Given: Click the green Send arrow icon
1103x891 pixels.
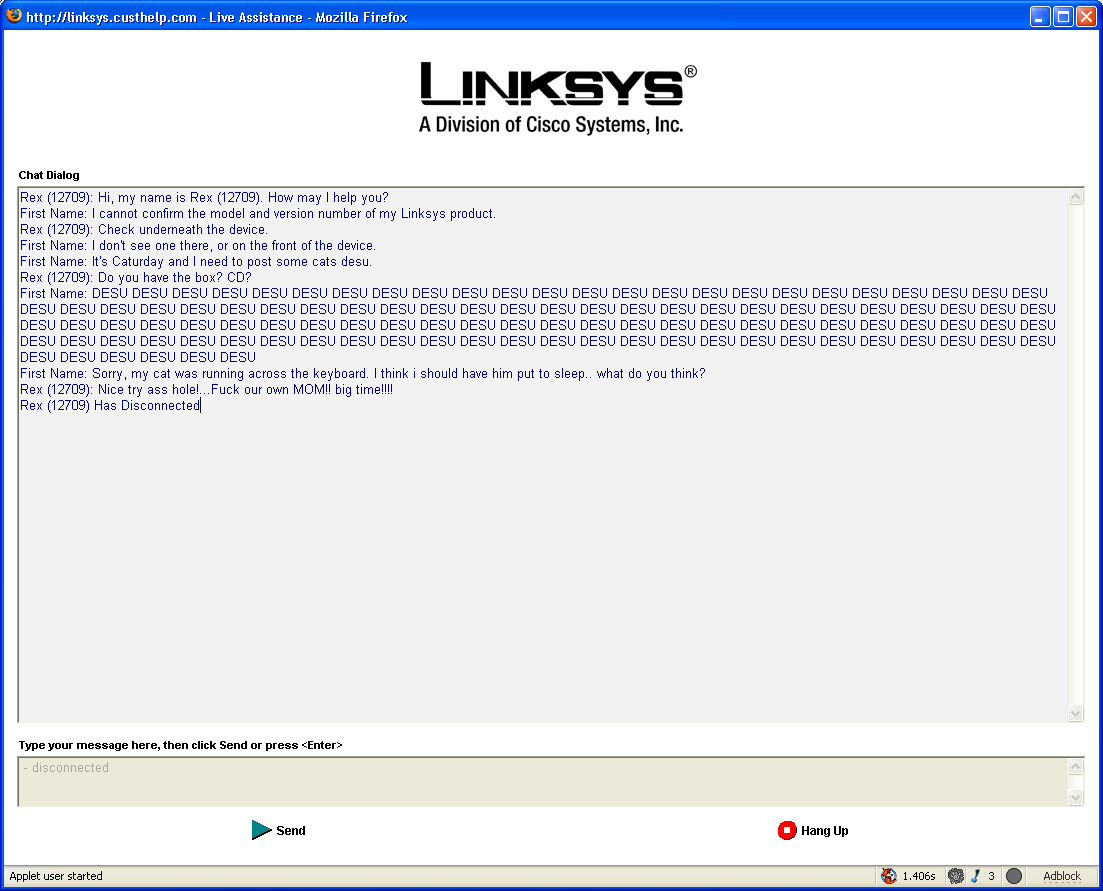Looking at the screenshot, I should click(262, 830).
